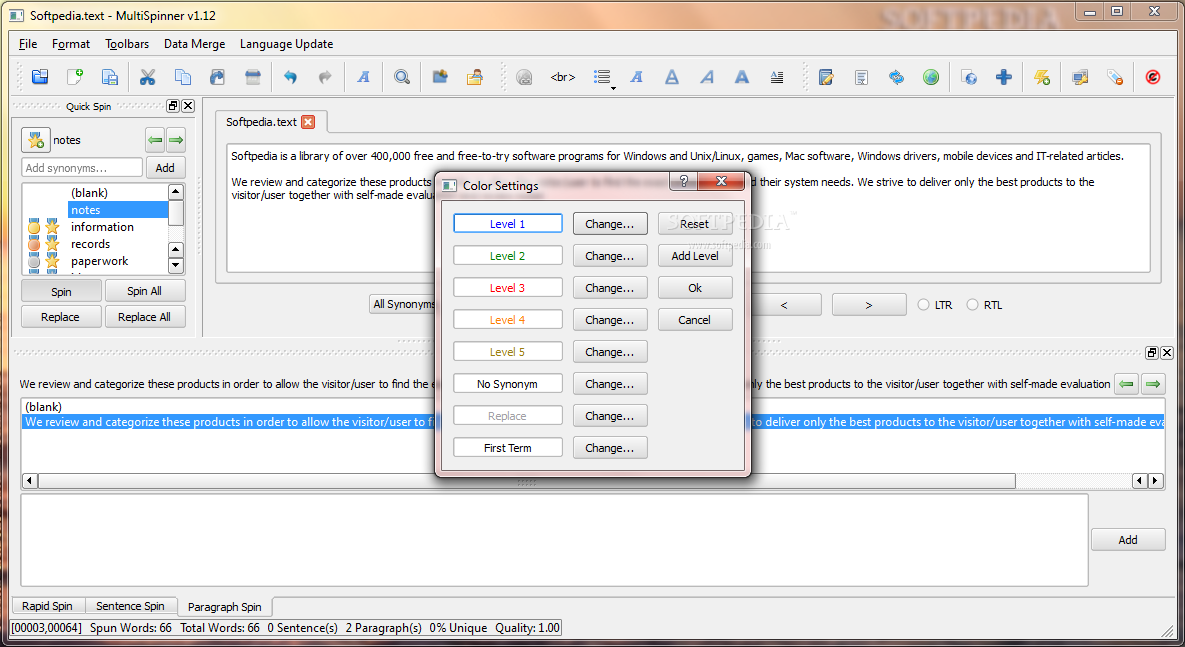This screenshot has height=647, width=1185.
Task: Click the star icon next to records
Action: pos(52,243)
